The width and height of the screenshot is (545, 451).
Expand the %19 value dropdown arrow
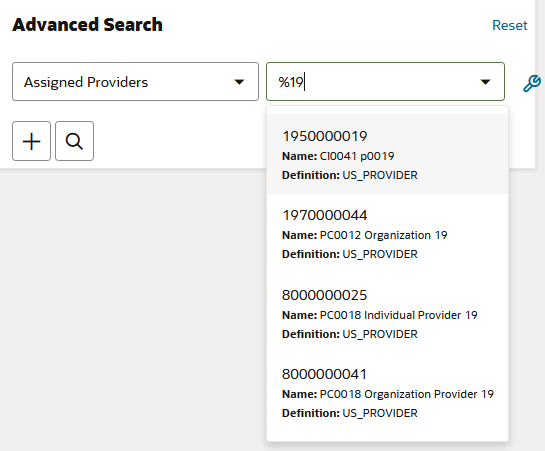(485, 82)
